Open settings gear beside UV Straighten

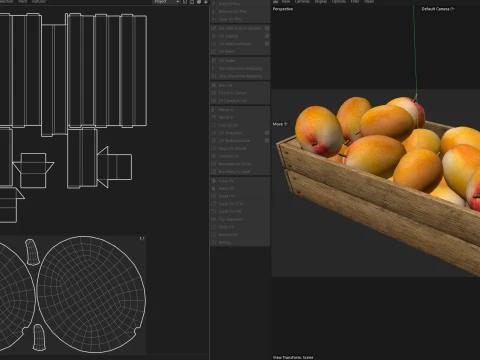pyautogui.click(x=267, y=133)
